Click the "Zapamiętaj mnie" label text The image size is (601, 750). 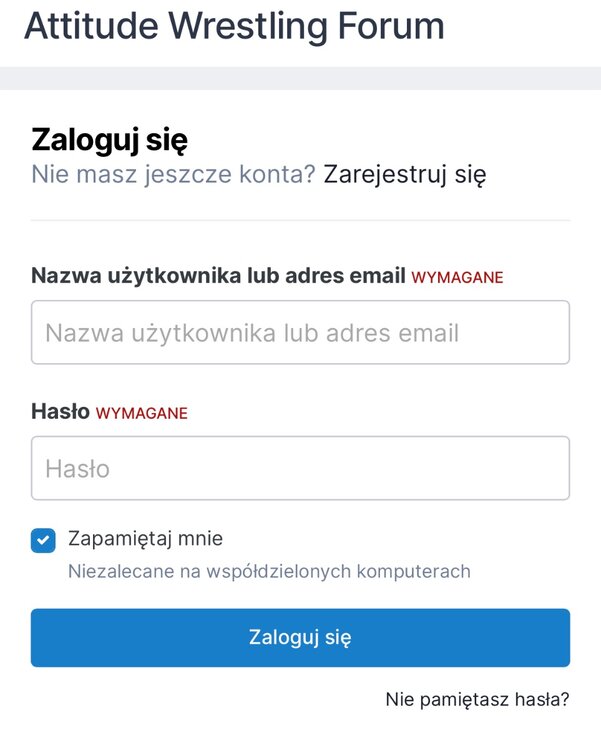pos(145,539)
